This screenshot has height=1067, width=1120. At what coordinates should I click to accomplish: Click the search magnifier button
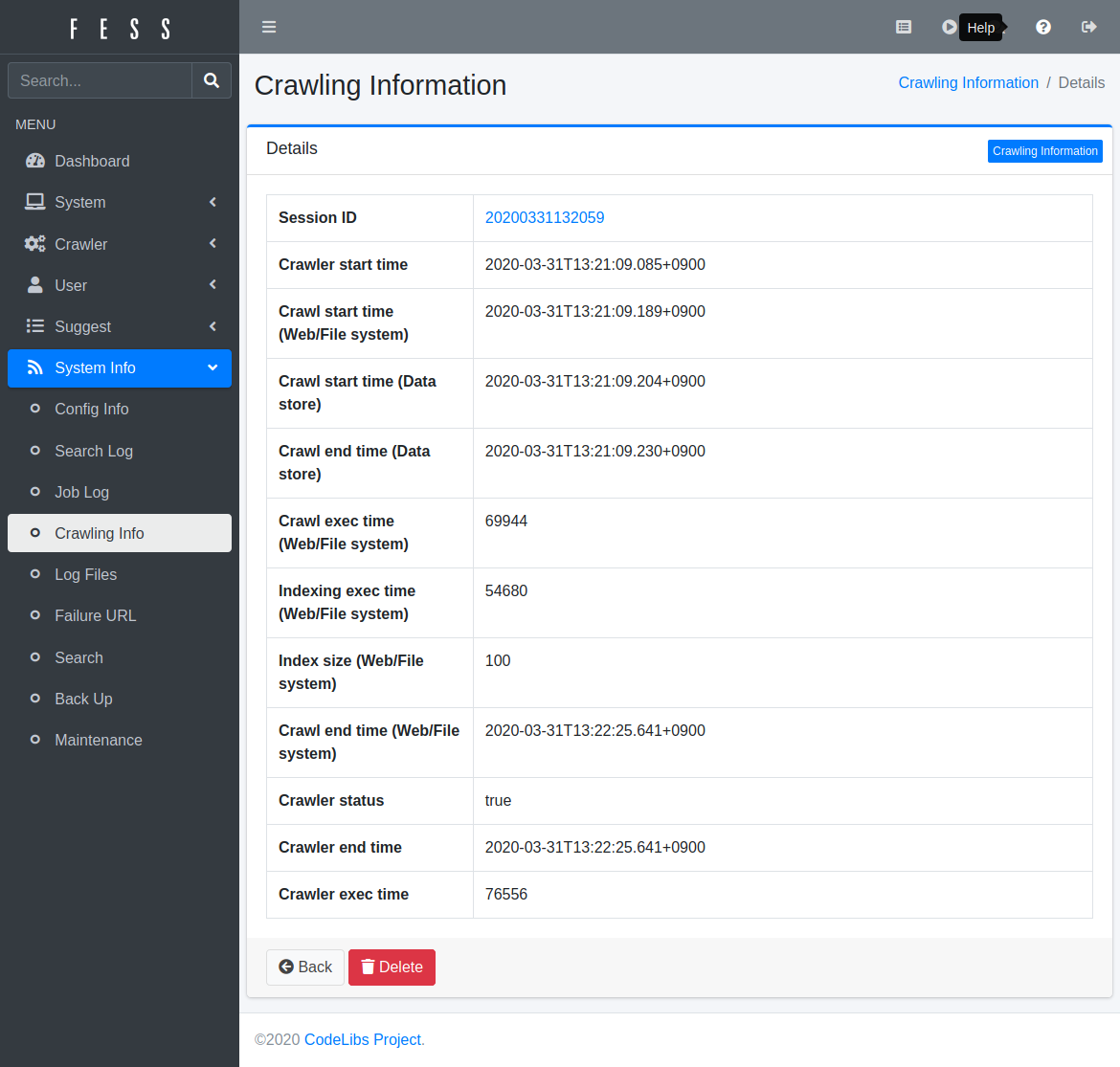click(212, 80)
